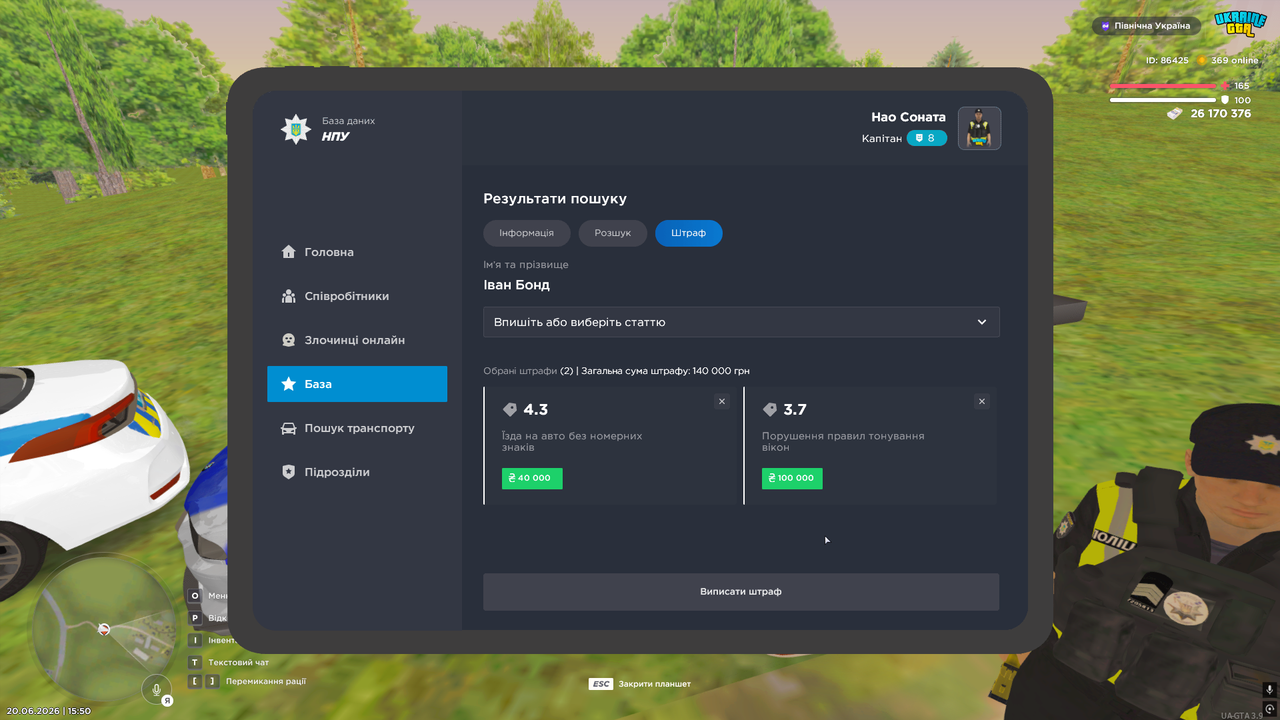This screenshot has height=720, width=1280.
Task: Click the Капітан rank label
Action: [882, 139]
